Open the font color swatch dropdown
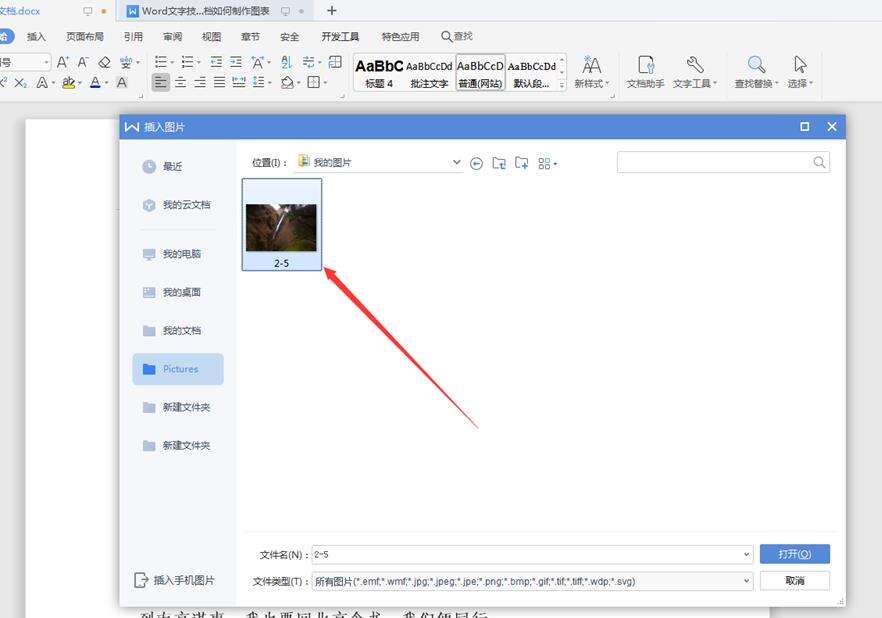Viewport: 882px width, 618px height. [104, 81]
